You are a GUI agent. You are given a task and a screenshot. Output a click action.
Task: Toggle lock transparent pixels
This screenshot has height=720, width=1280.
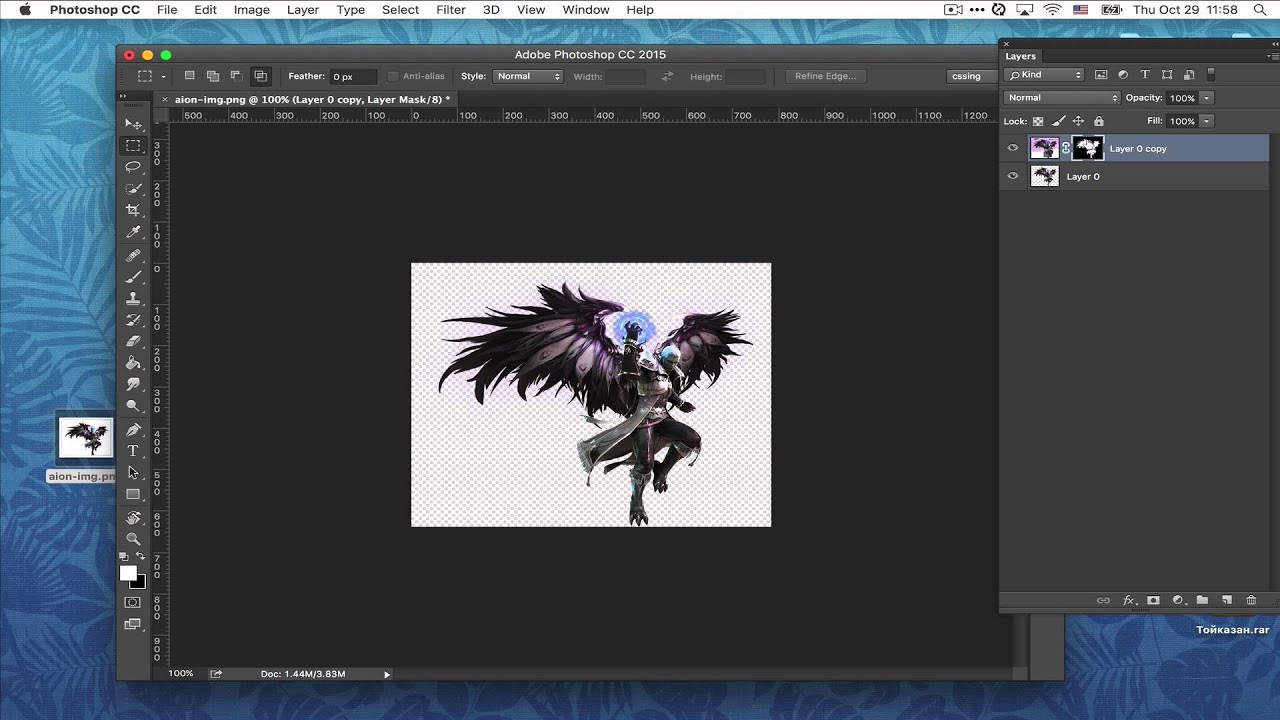pos(1038,121)
